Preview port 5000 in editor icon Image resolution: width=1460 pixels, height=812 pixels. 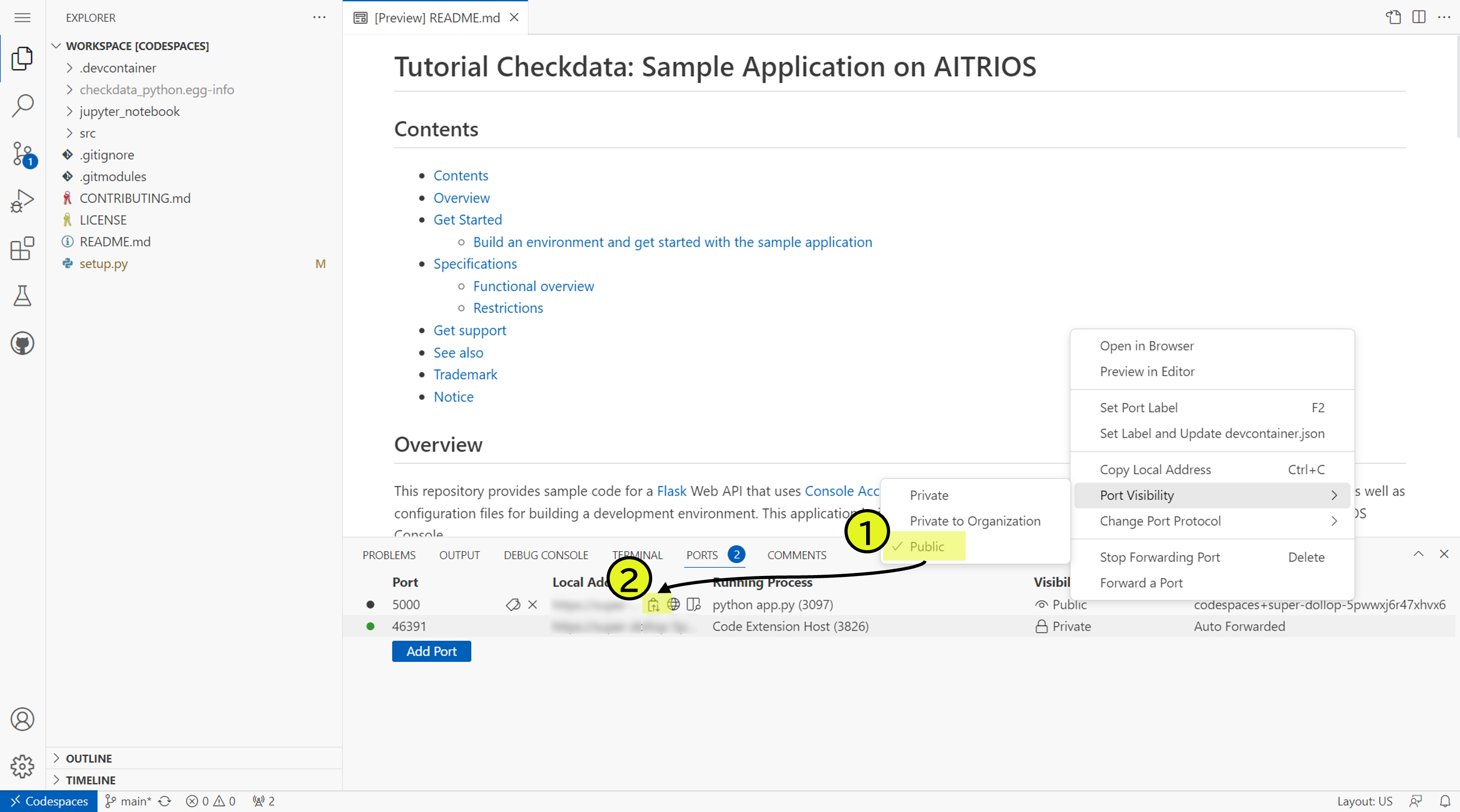pos(693,604)
